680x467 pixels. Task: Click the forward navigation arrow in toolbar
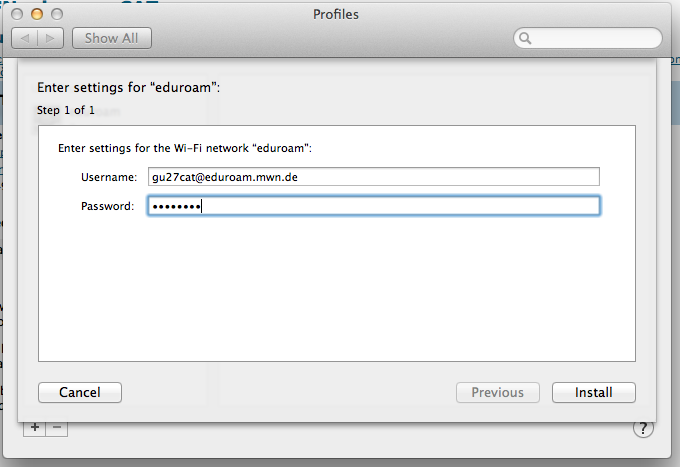tap(51, 38)
